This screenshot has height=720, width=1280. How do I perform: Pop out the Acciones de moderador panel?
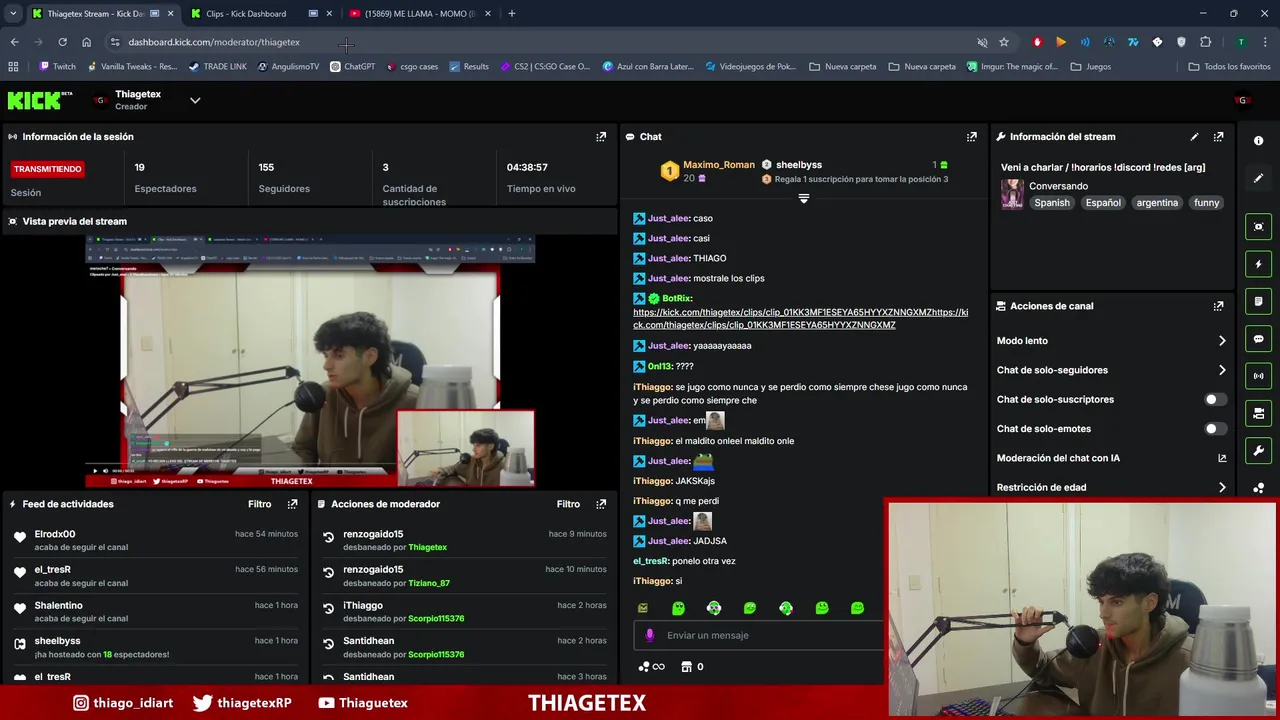(601, 504)
